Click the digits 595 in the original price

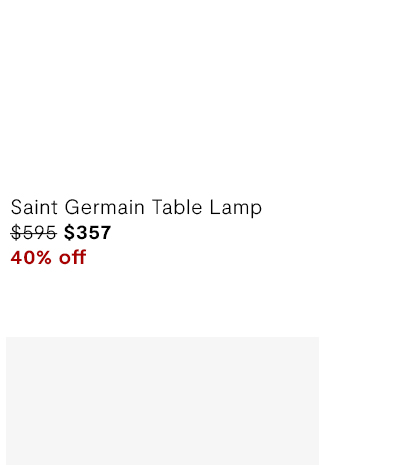click(x=39, y=232)
